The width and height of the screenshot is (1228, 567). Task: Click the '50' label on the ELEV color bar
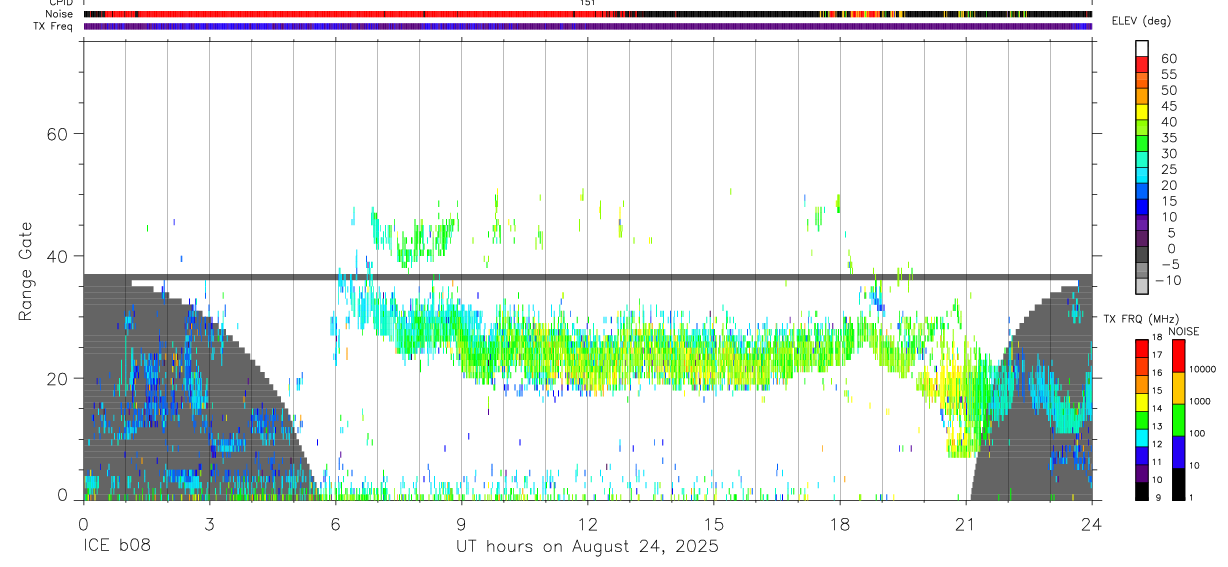1168,91
